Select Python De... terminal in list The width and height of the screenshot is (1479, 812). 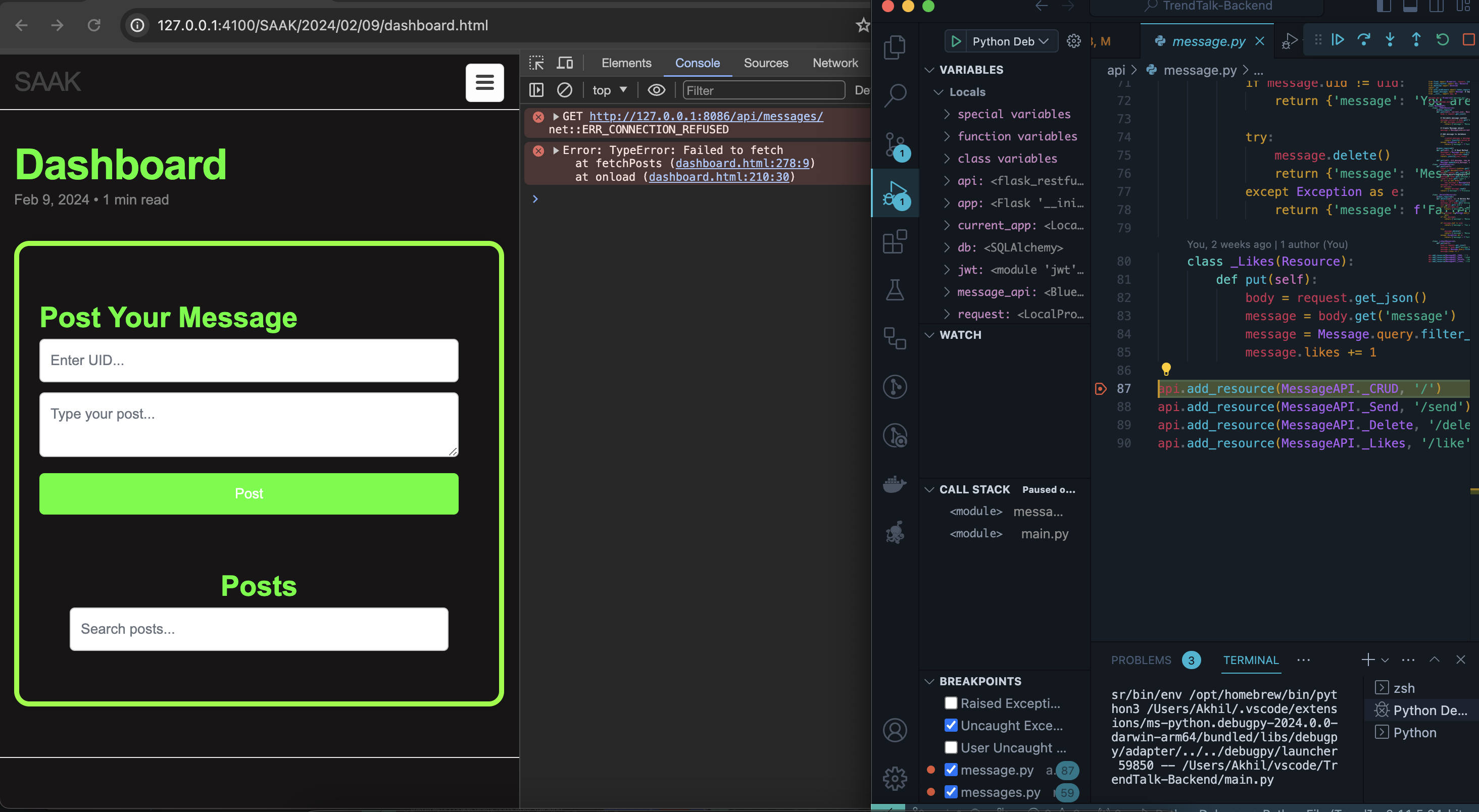point(1420,710)
